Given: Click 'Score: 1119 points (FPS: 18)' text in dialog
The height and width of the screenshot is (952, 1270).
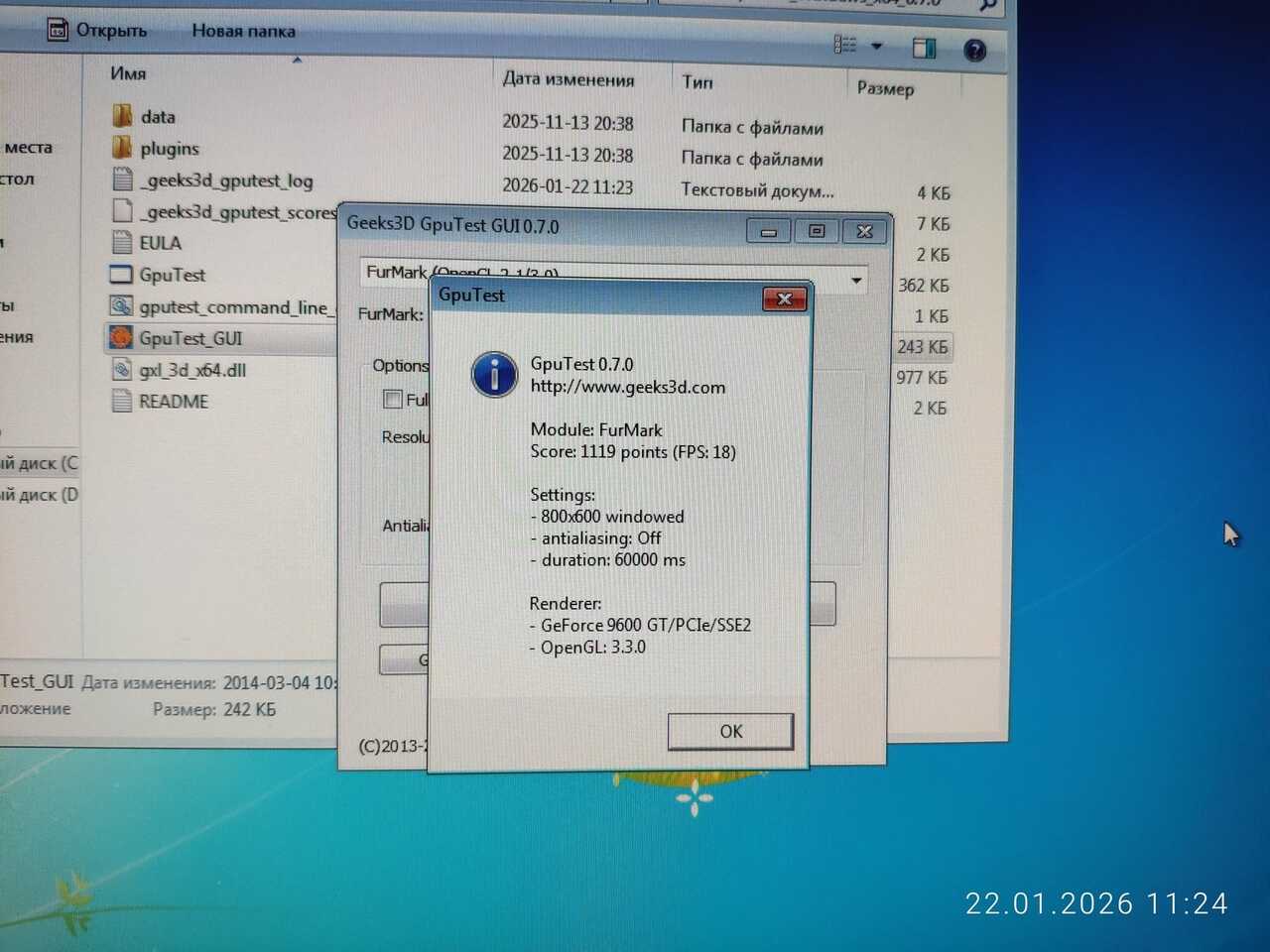Looking at the screenshot, I should (633, 452).
